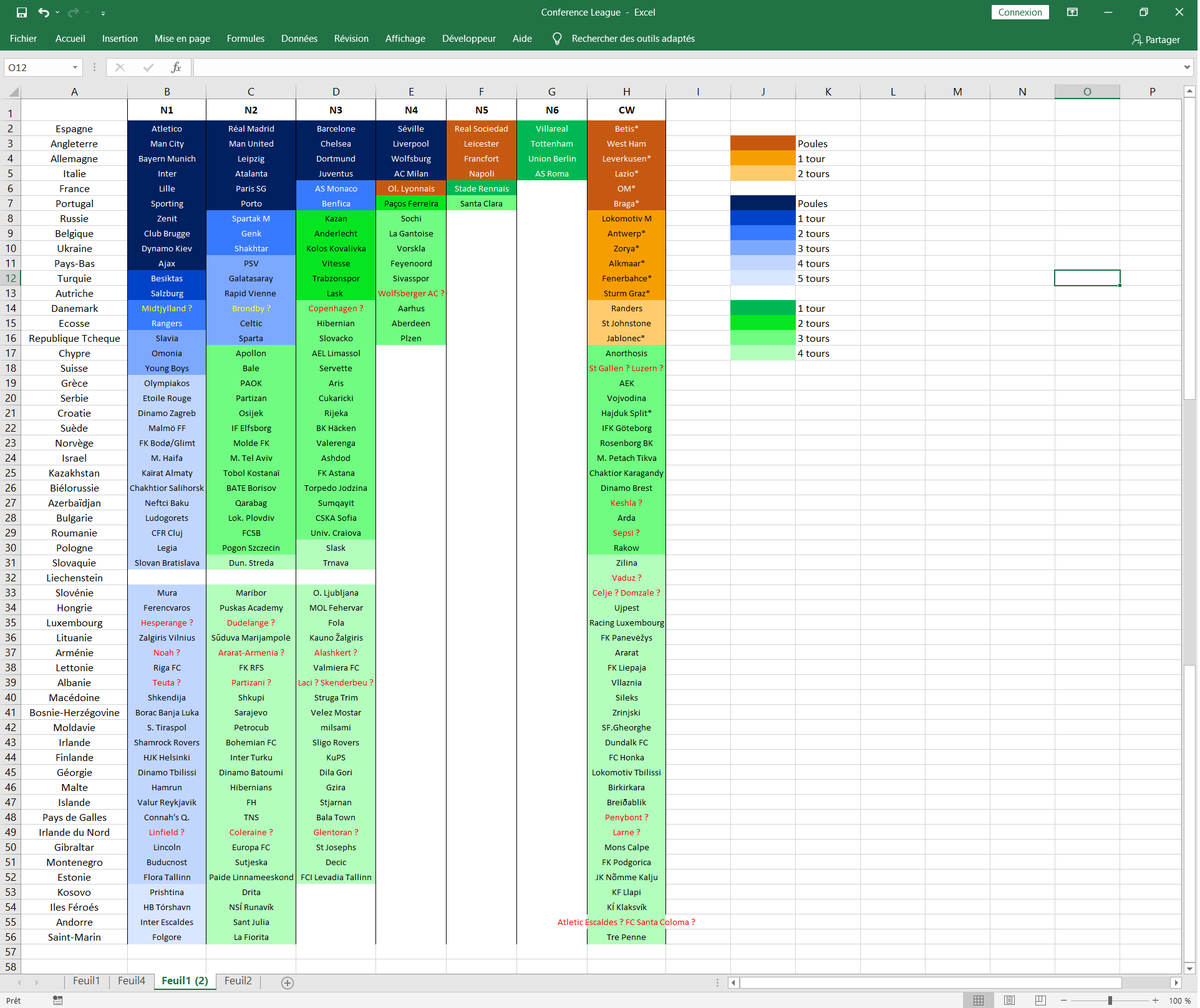Open the Fichier menu
The height and width of the screenshot is (1008, 1200).
pyautogui.click(x=23, y=39)
